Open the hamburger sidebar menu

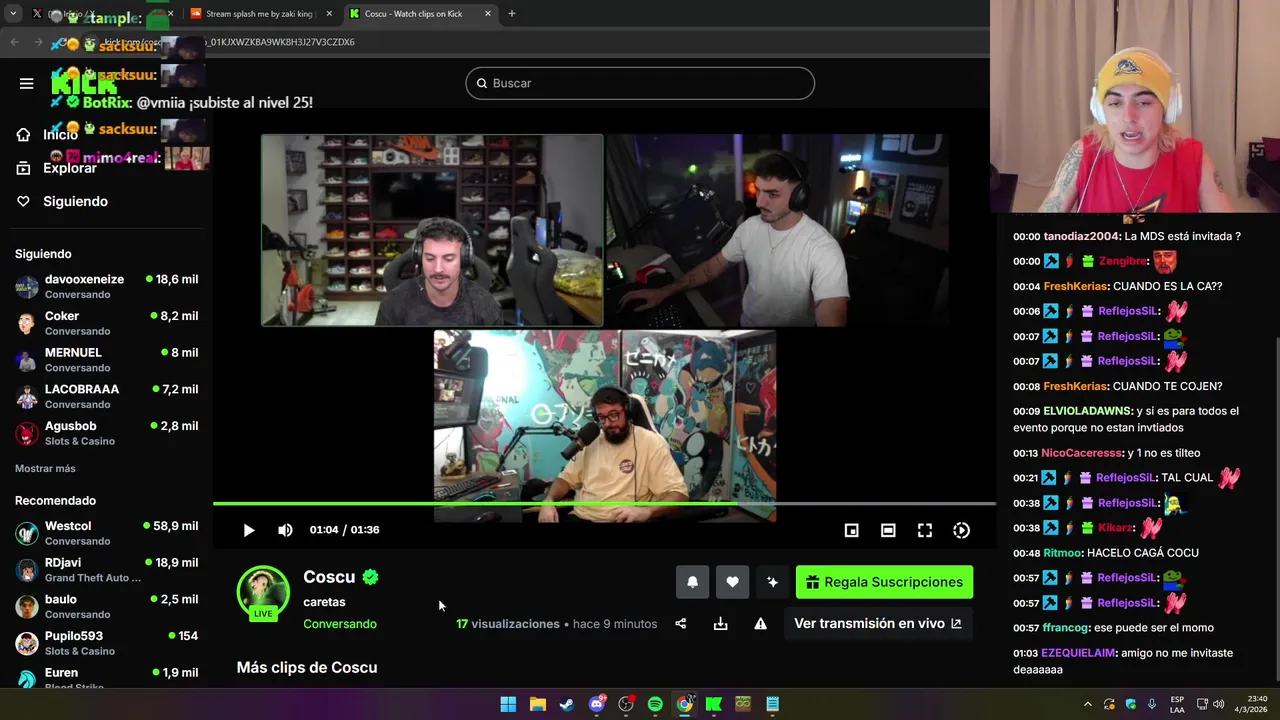coord(26,84)
